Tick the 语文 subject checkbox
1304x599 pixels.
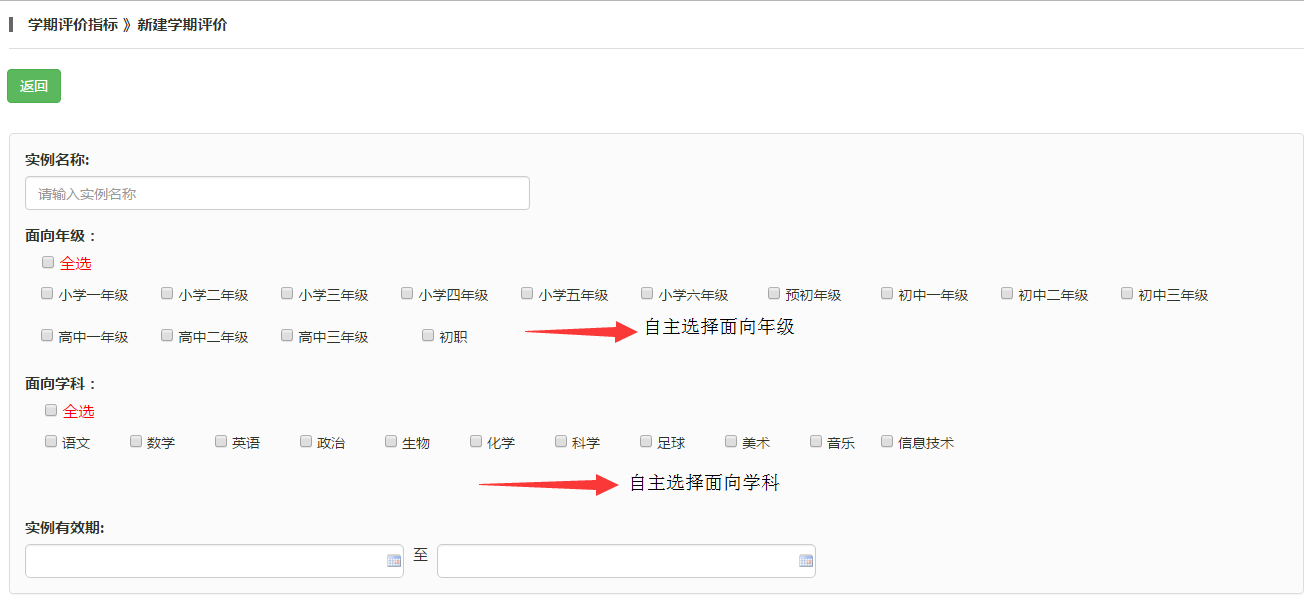click(x=51, y=441)
